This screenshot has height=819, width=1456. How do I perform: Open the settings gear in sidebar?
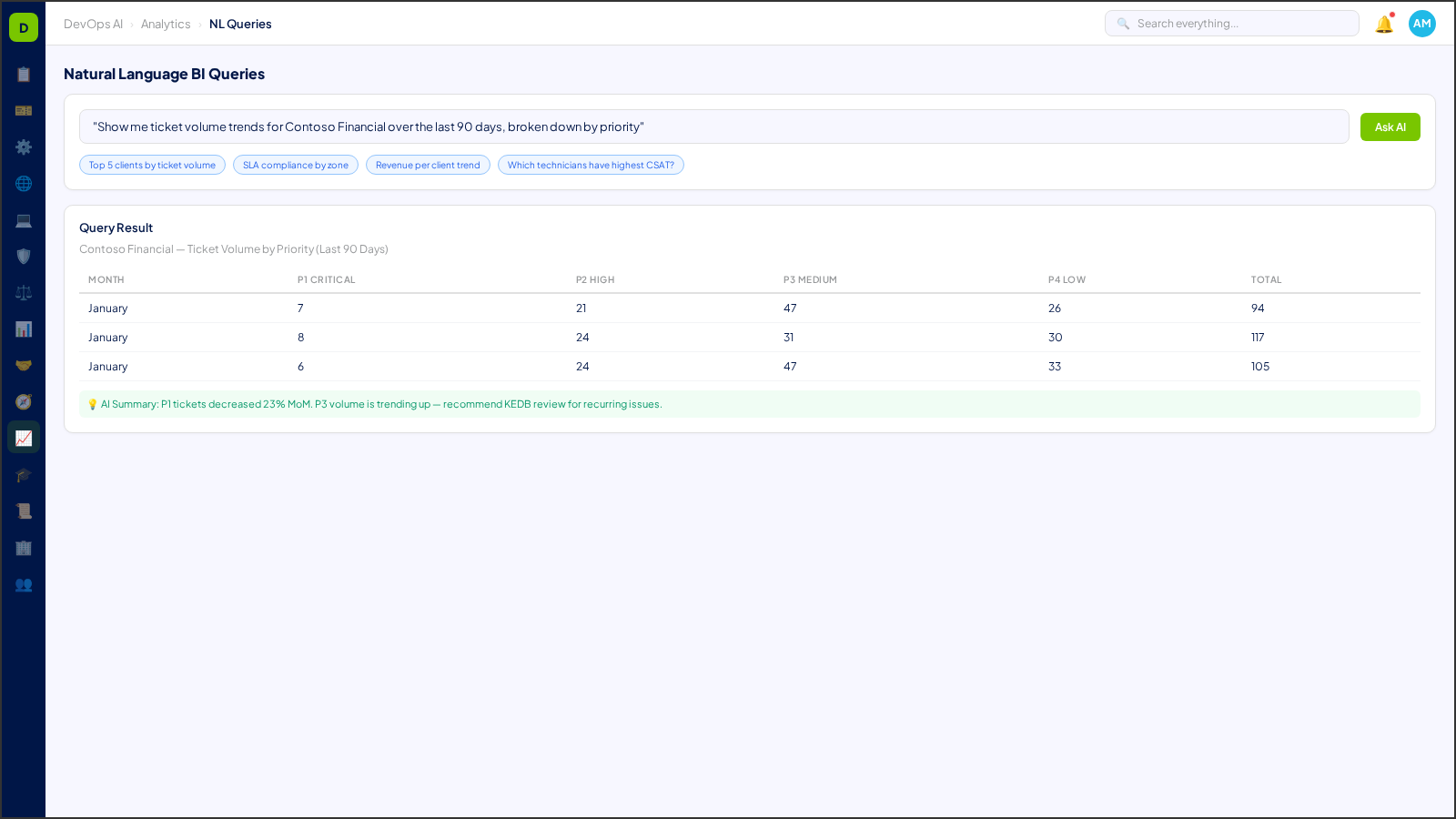[x=24, y=147]
